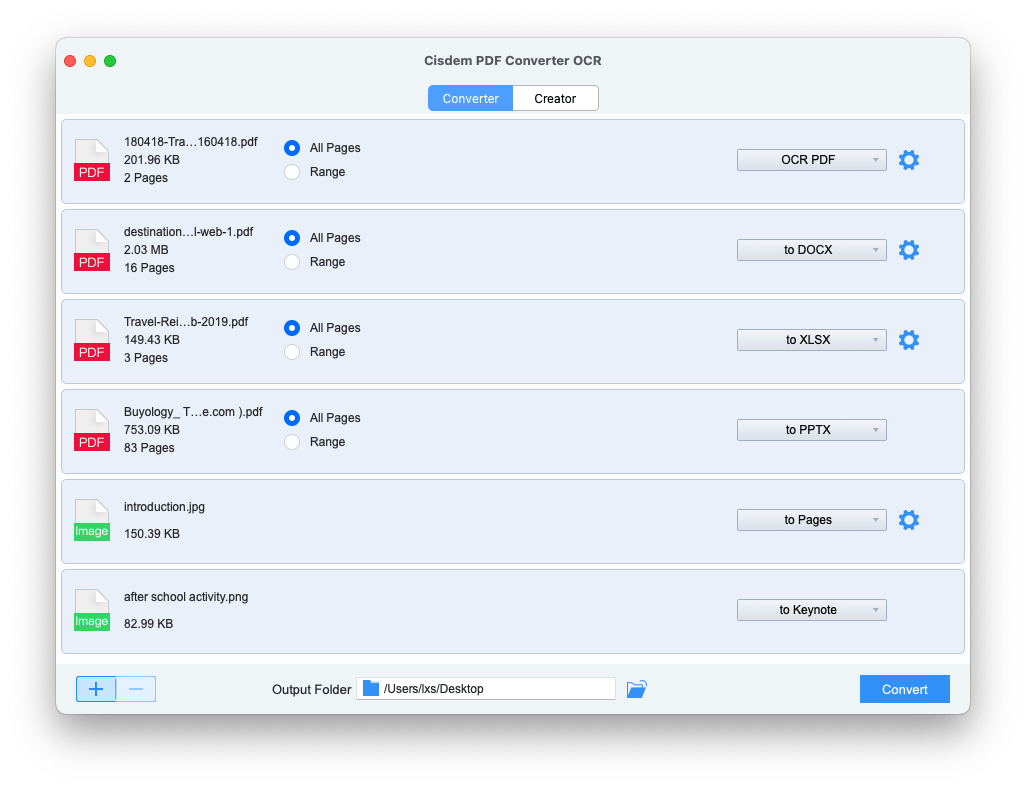Click the 149.43 KB size text
Image resolution: width=1026 pixels, height=788 pixels.
coord(151,340)
